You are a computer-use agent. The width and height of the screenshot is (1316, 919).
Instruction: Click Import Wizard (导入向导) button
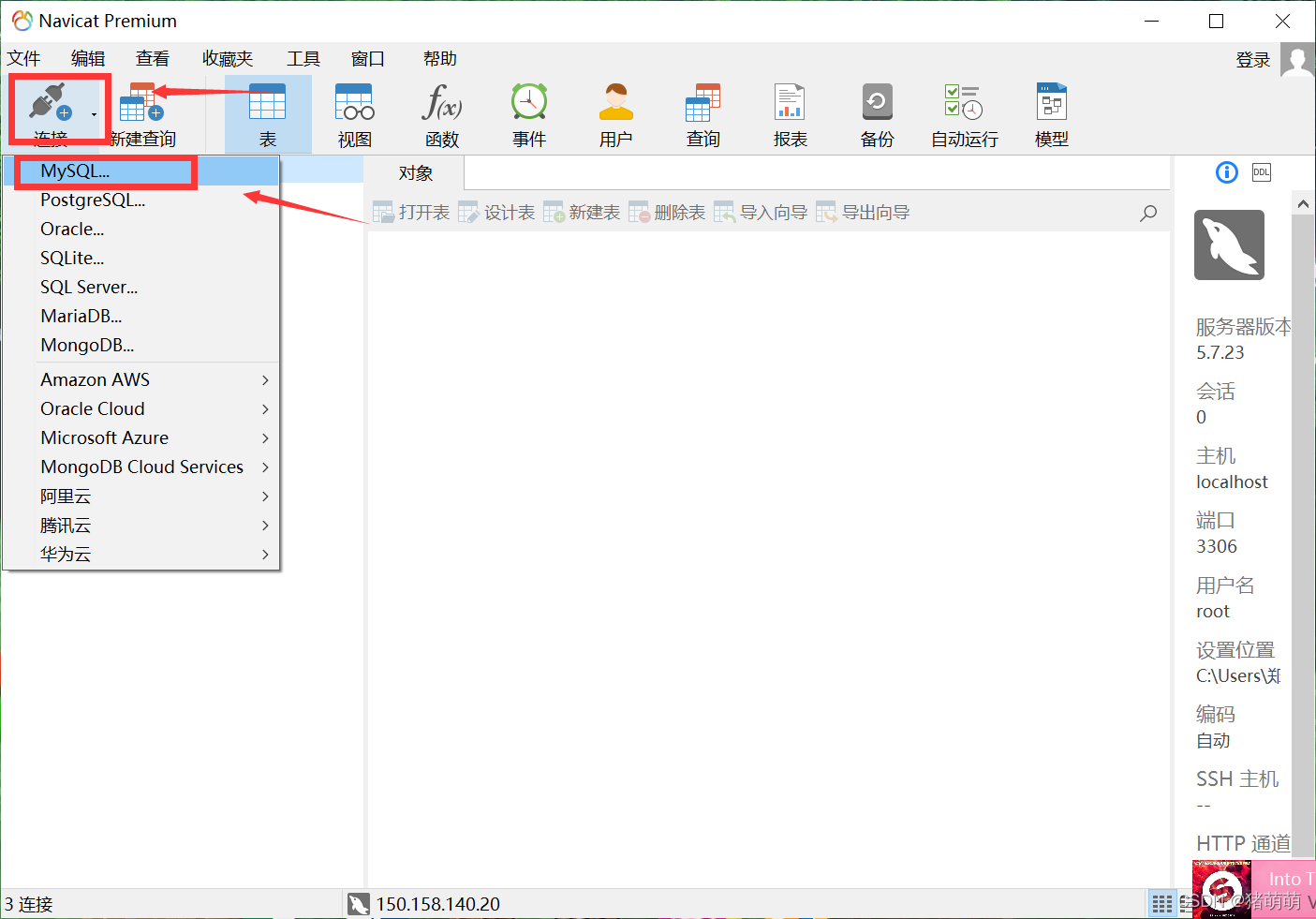[761, 213]
